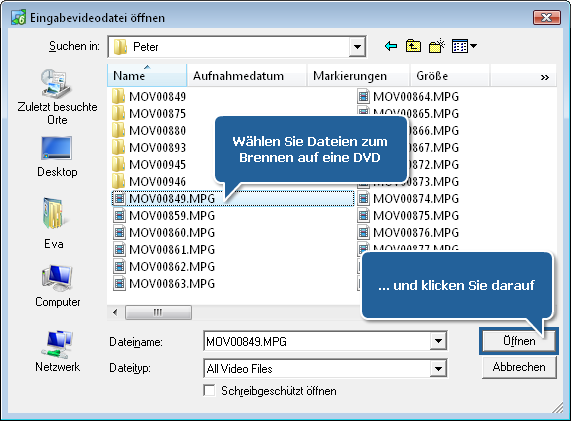Screen dimensions: 571x421
Task: Expand the Dateiname dropdown arrow
Action: tap(438, 341)
